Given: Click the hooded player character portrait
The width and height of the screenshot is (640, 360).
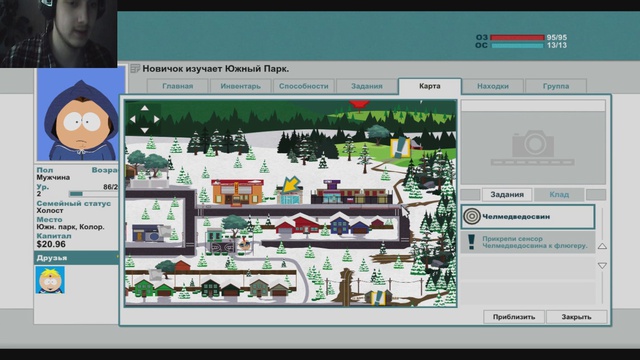Looking at the screenshot, I should click(80, 115).
